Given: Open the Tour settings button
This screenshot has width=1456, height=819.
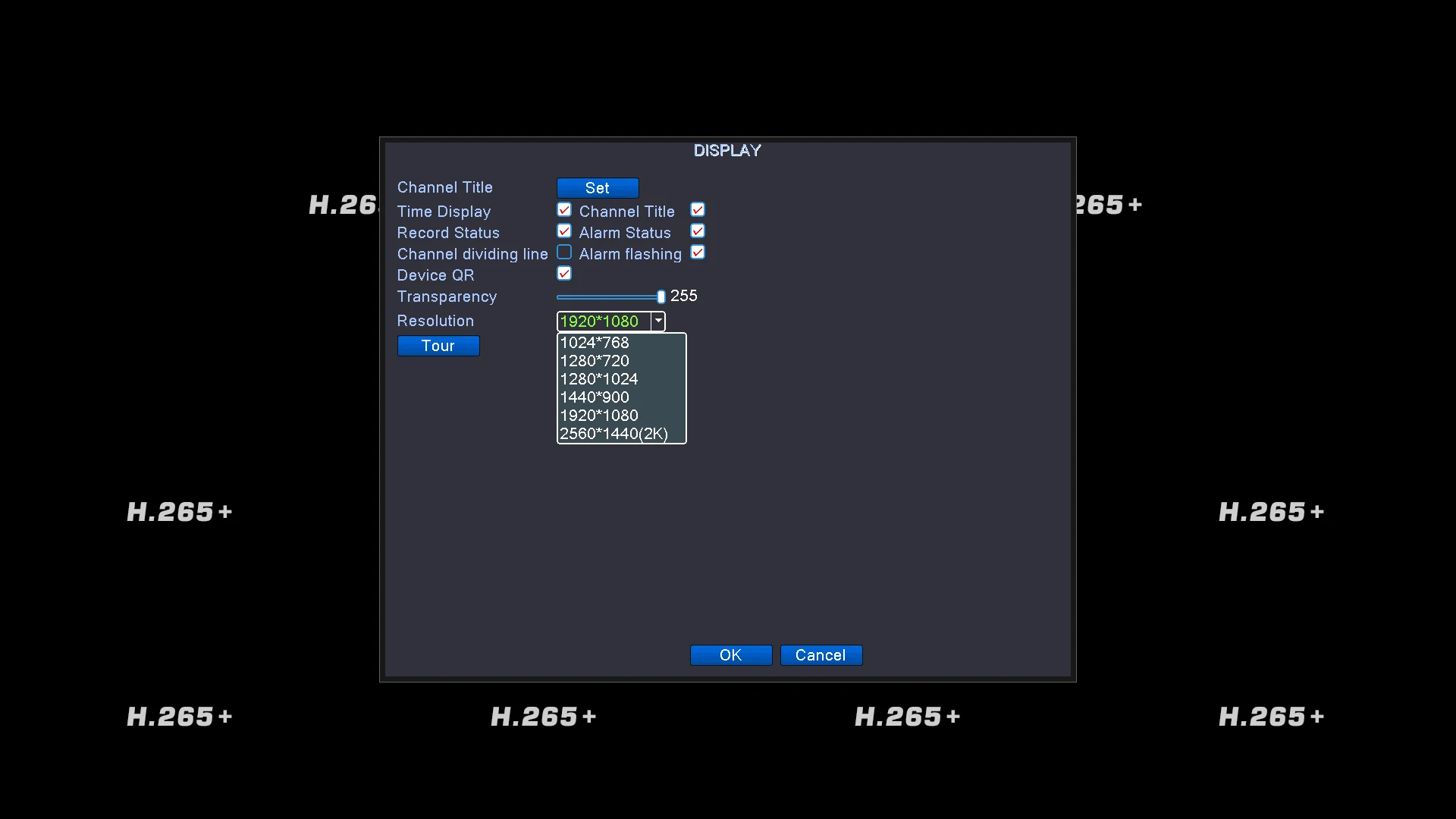Looking at the screenshot, I should [x=438, y=346].
